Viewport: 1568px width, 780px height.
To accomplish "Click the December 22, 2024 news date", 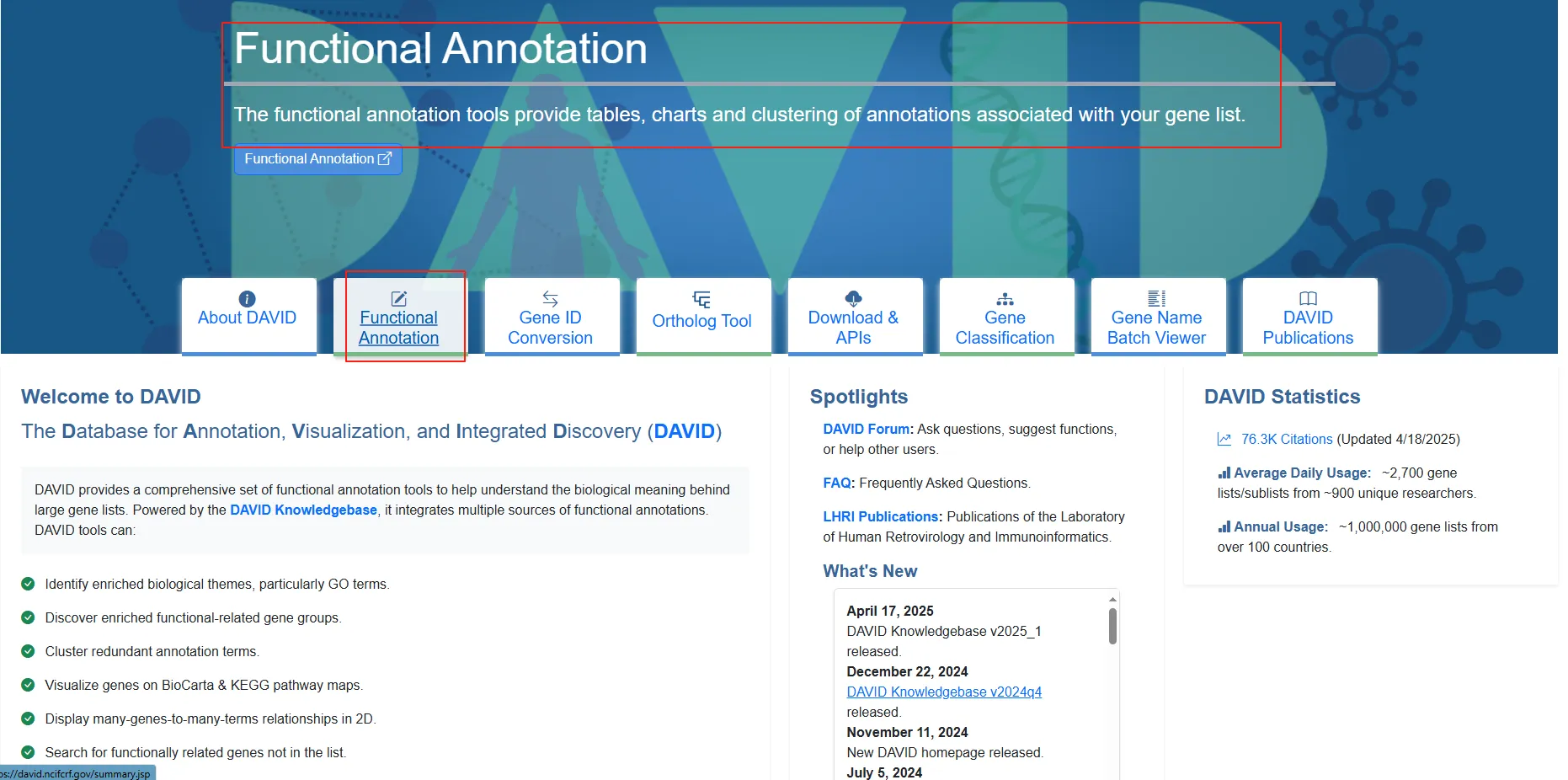I will pyautogui.click(x=907, y=671).
